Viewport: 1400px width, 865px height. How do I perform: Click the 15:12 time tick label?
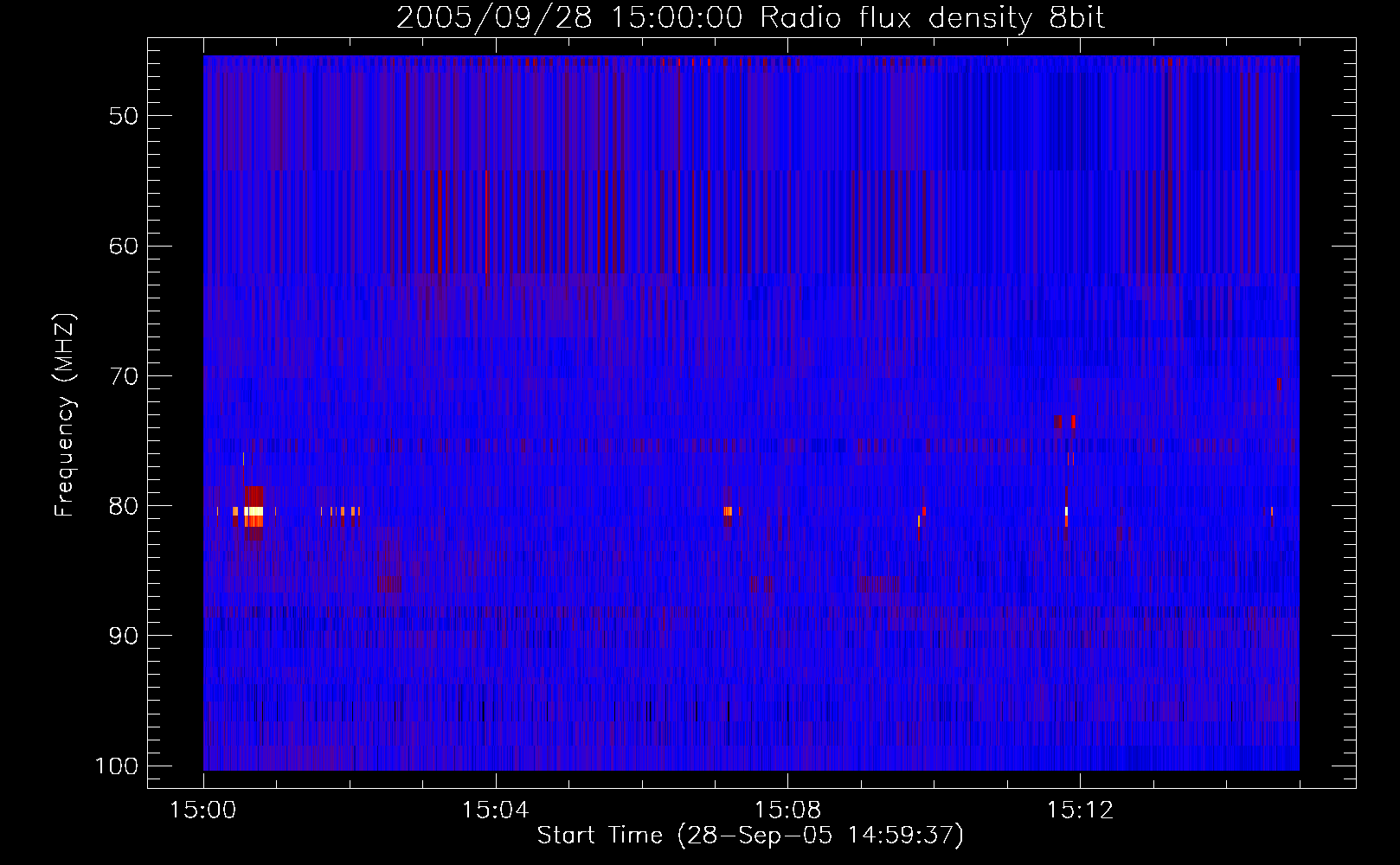(x=1080, y=811)
